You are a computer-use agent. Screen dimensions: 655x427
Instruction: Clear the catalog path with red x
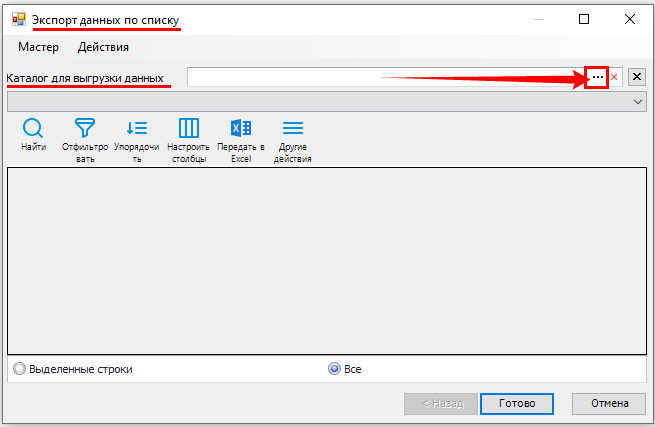click(x=615, y=77)
